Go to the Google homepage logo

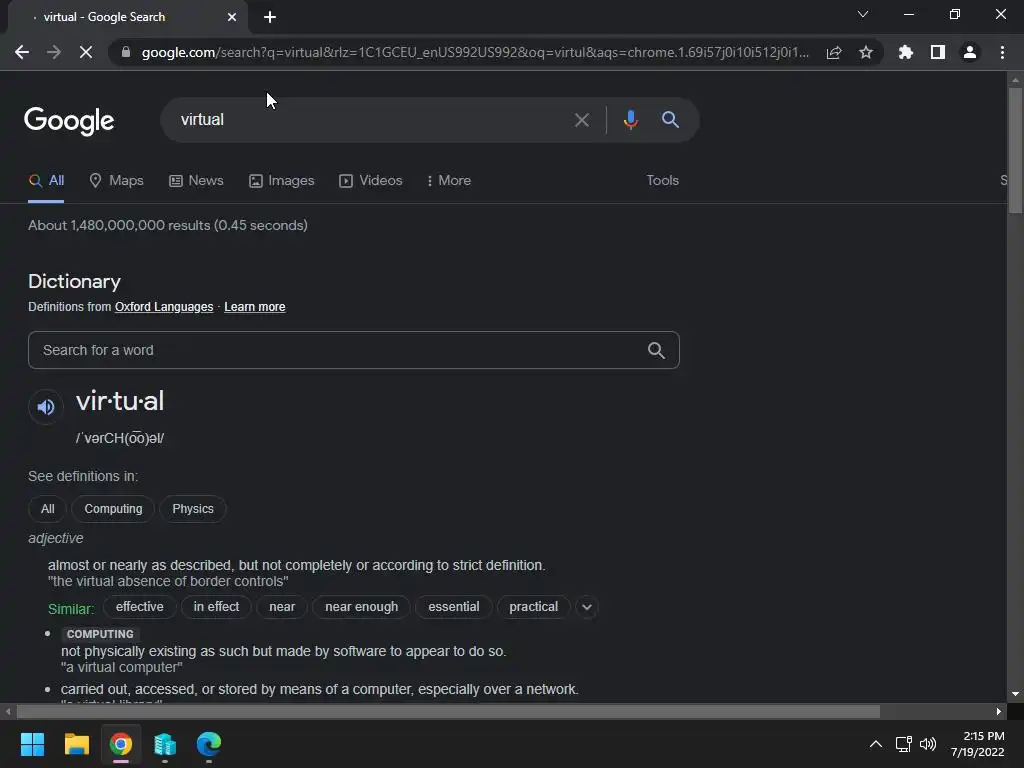[69, 121]
